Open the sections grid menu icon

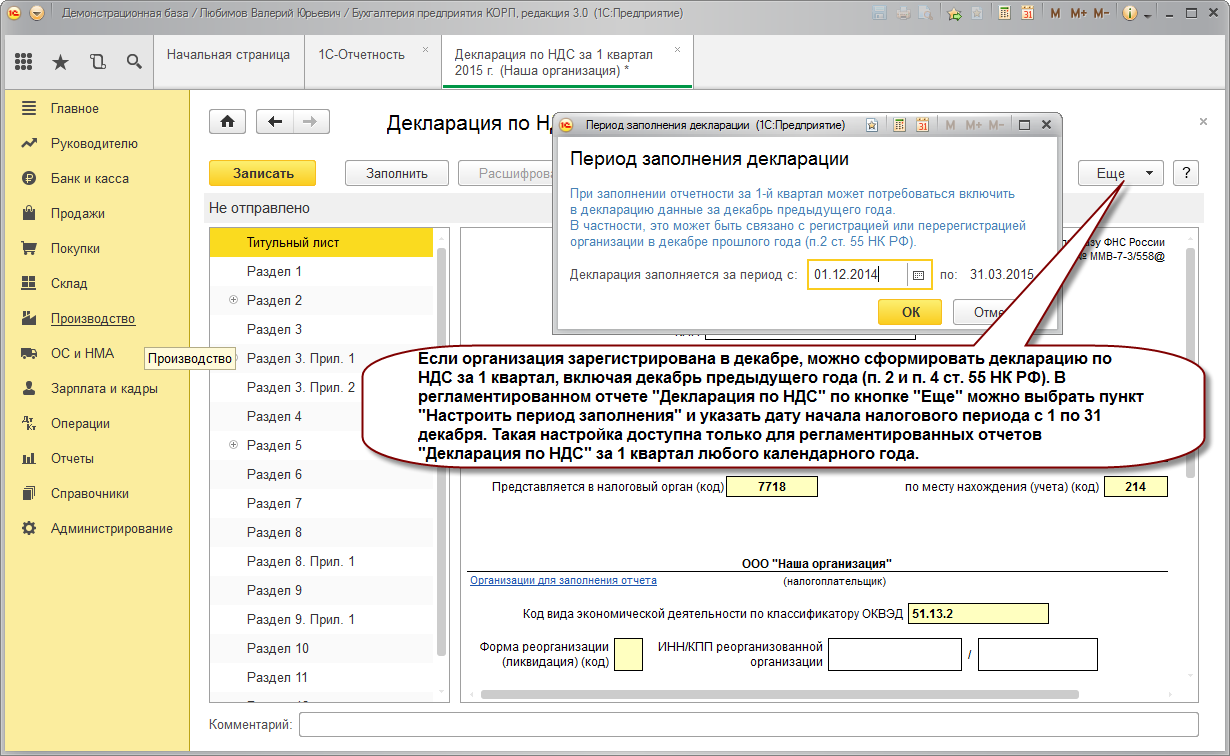24,62
